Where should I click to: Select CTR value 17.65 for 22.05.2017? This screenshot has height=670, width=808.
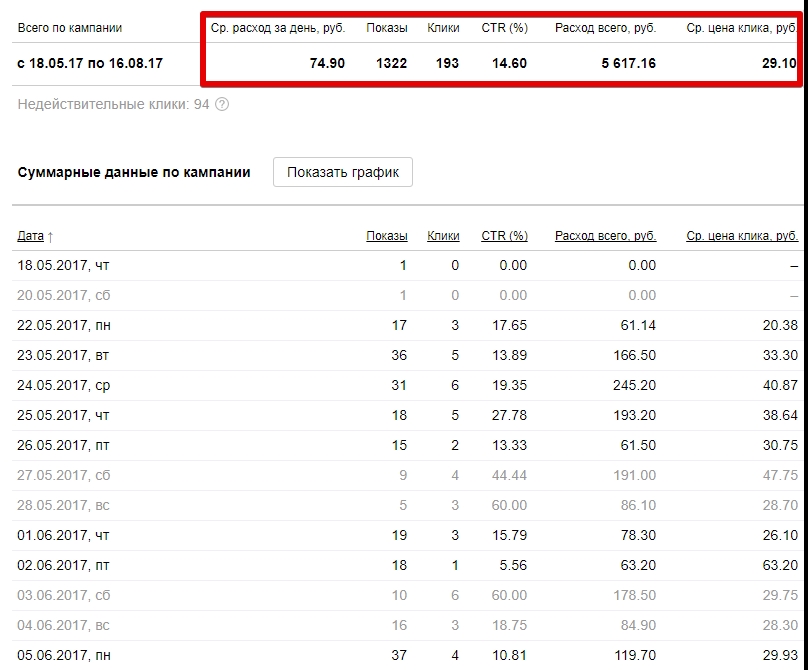coord(509,325)
